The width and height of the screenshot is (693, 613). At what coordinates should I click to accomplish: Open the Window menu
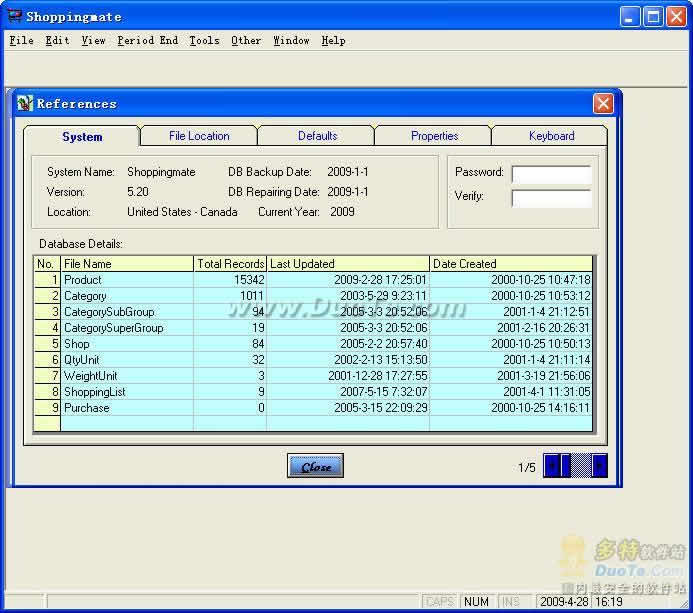coord(291,40)
